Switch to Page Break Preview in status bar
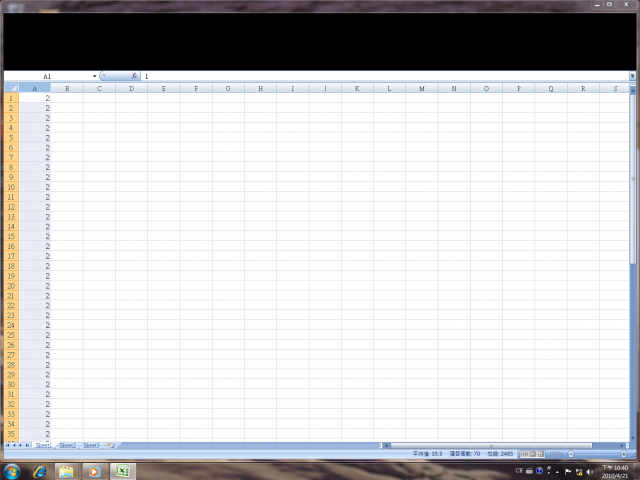Screen dimensions: 640x480 coord(541,454)
